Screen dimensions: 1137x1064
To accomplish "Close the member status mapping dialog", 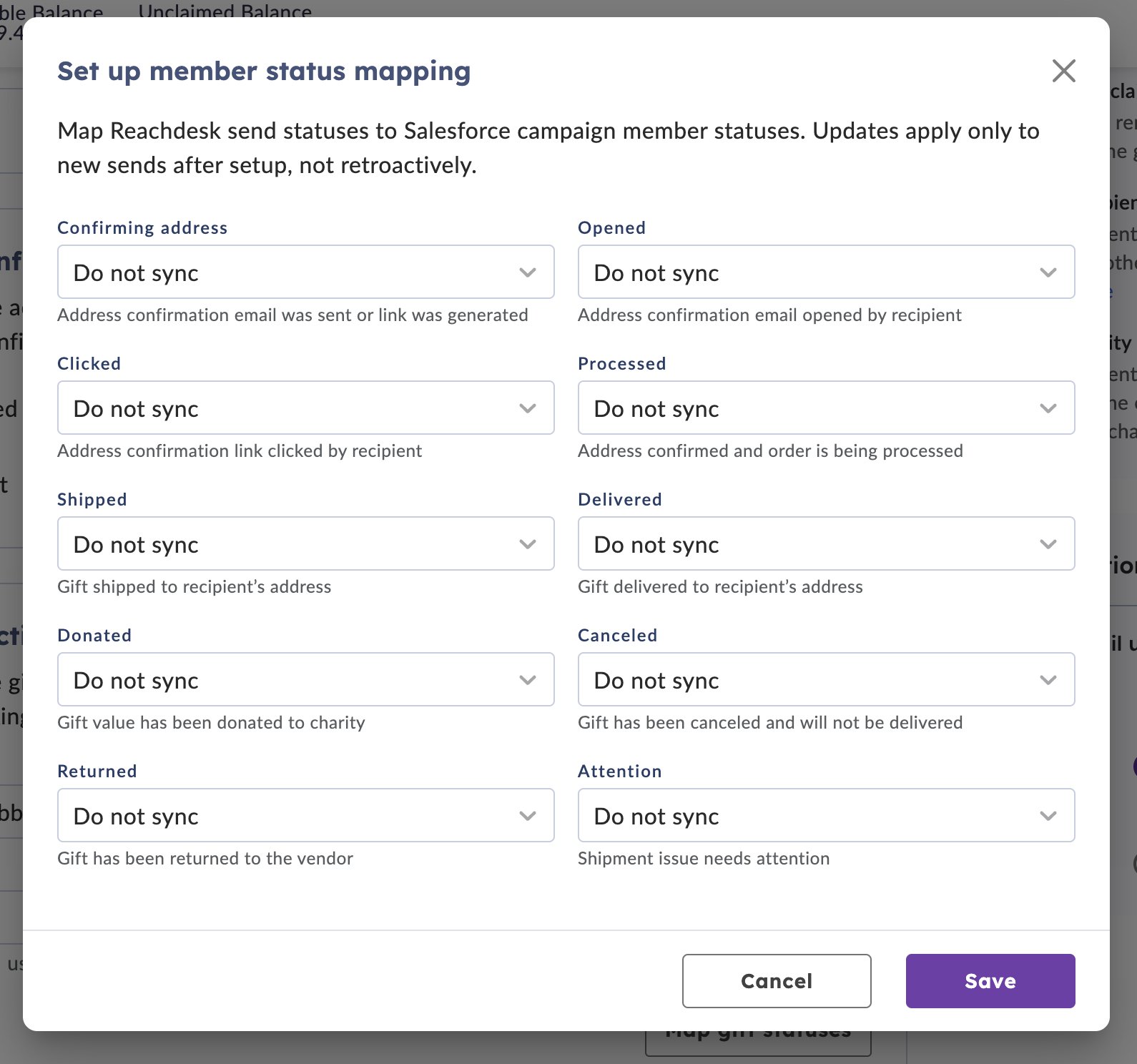I will pos(1063,71).
